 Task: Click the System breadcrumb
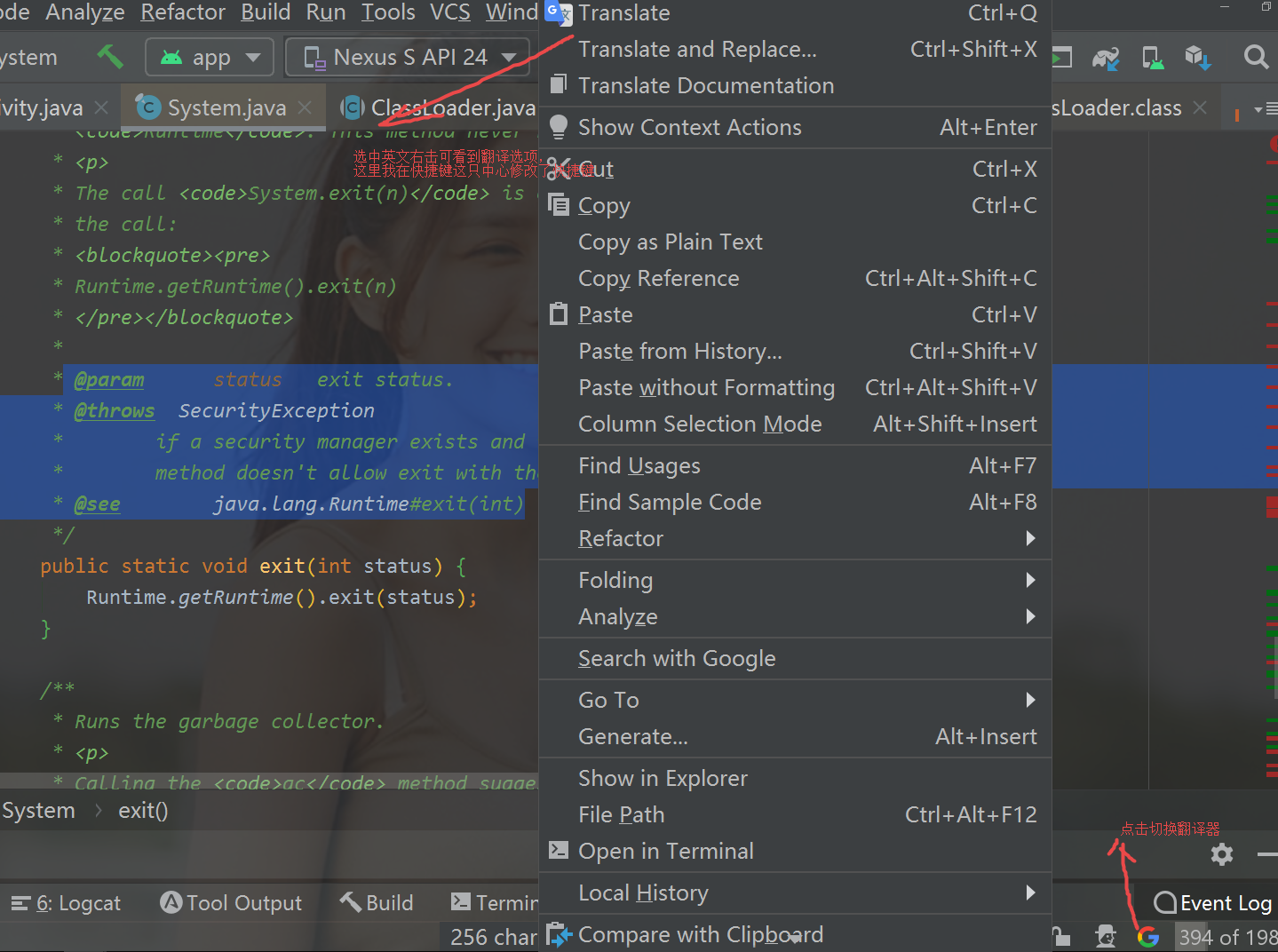(38, 810)
